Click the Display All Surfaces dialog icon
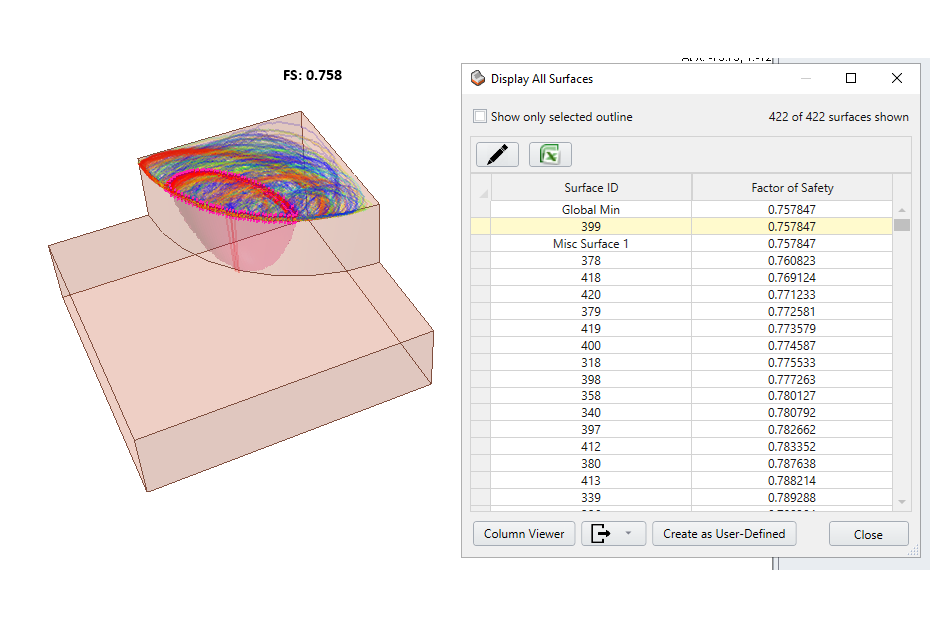 click(477, 78)
